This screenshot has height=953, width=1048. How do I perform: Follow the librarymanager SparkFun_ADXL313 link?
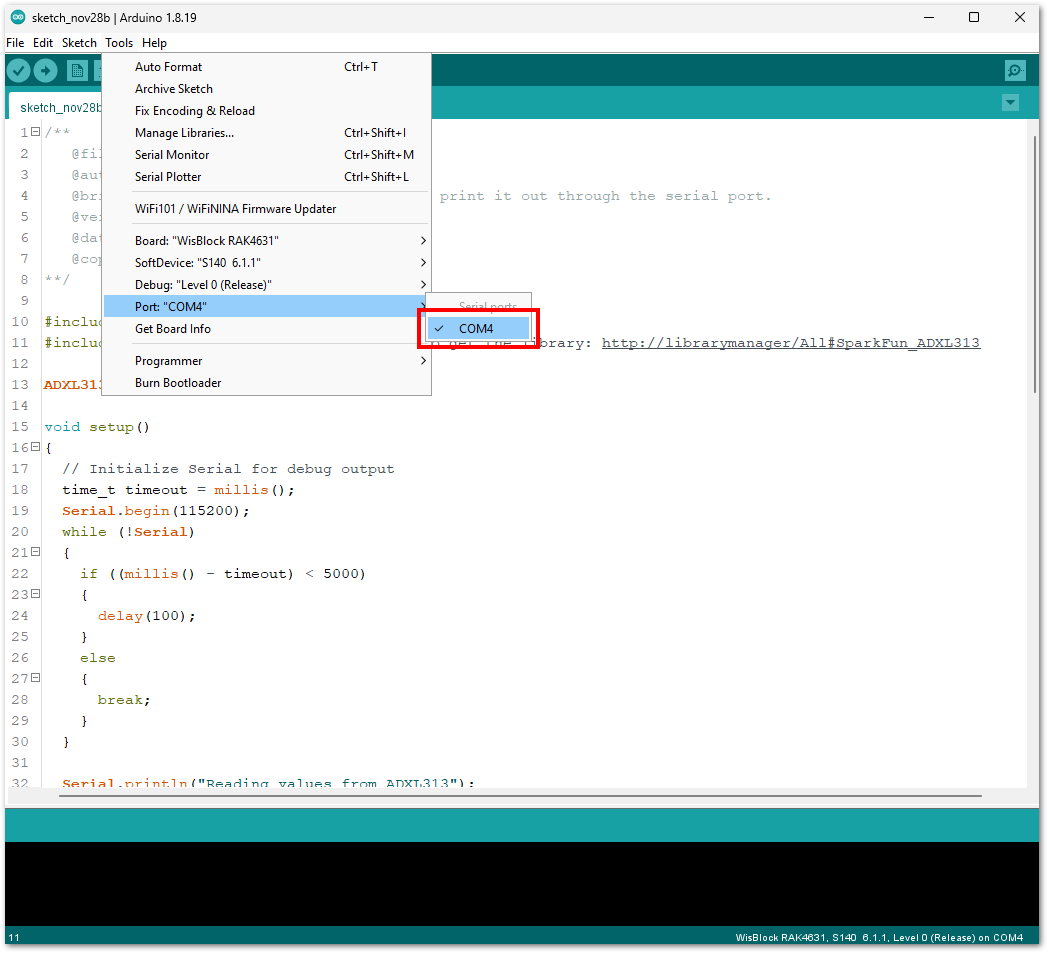(x=791, y=343)
